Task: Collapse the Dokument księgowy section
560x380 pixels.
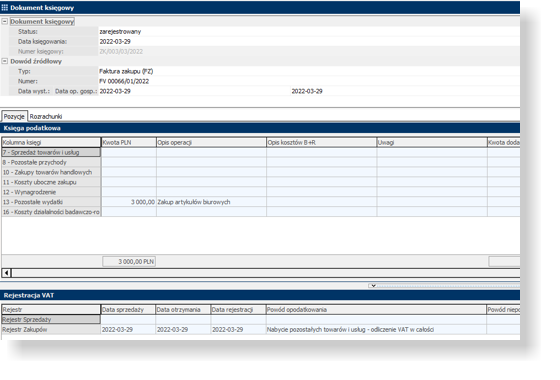Action: click(5, 21)
